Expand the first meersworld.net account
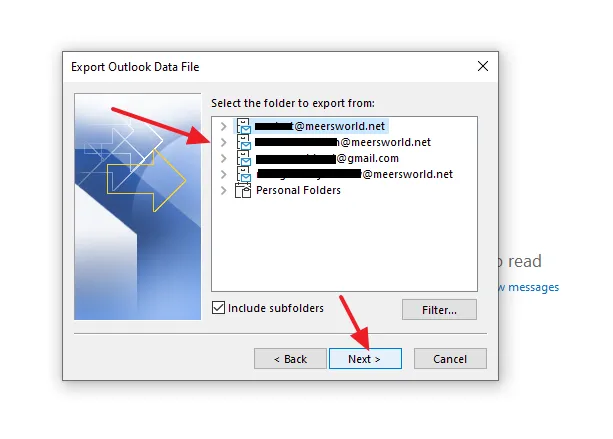Screen dimensions: 613x439 [223, 126]
